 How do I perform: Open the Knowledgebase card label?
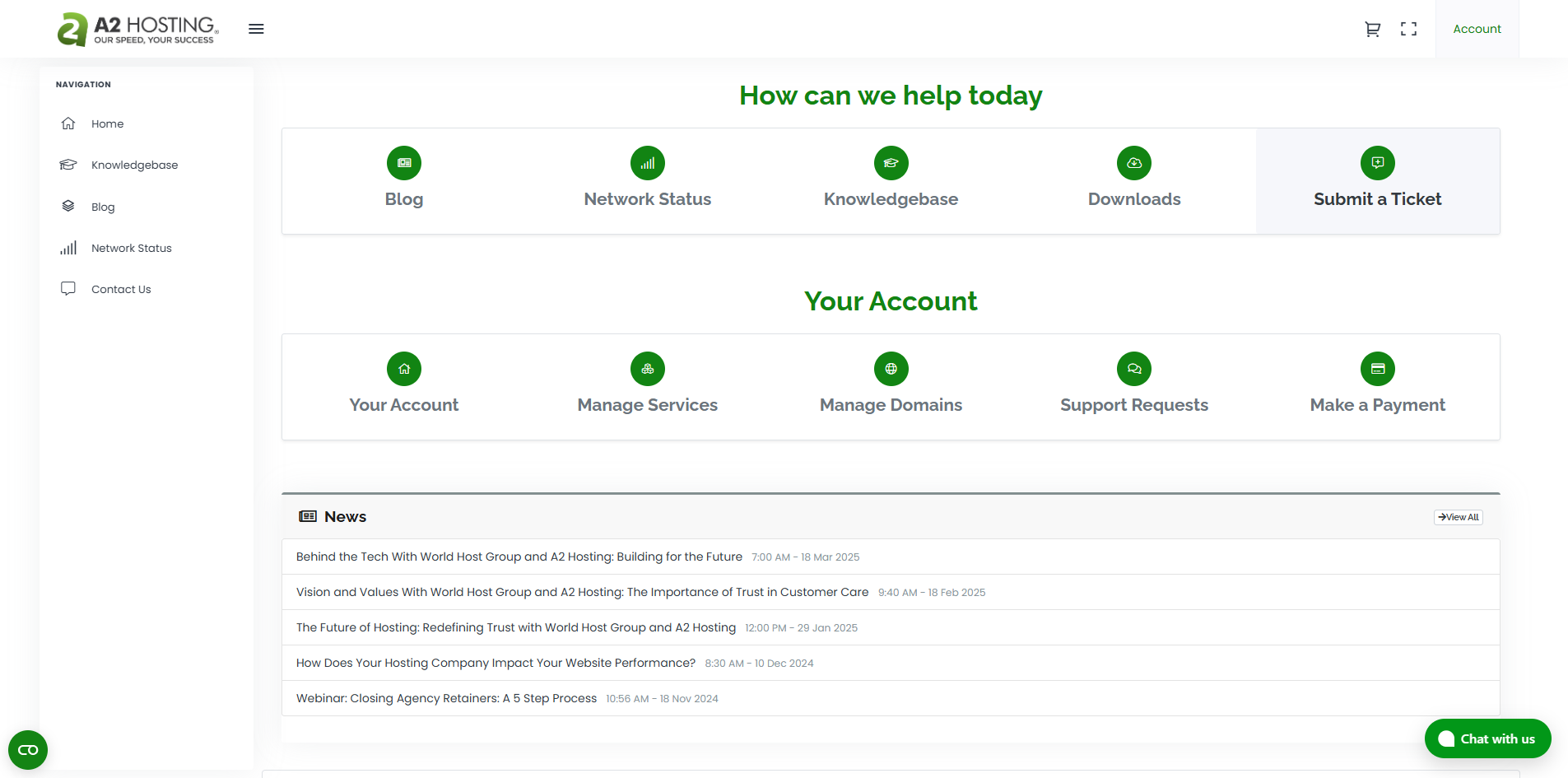pyautogui.click(x=891, y=199)
